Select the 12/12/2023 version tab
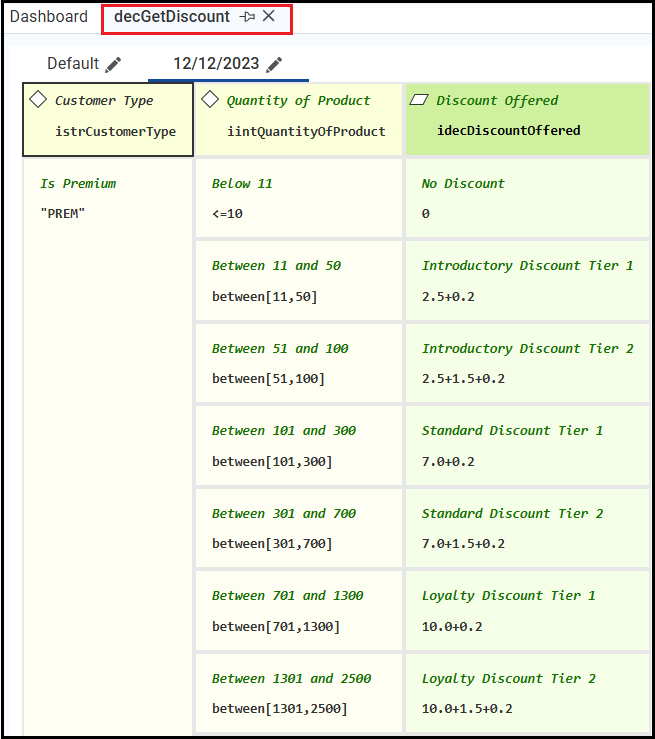This screenshot has width=655, height=739. click(216, 64)
